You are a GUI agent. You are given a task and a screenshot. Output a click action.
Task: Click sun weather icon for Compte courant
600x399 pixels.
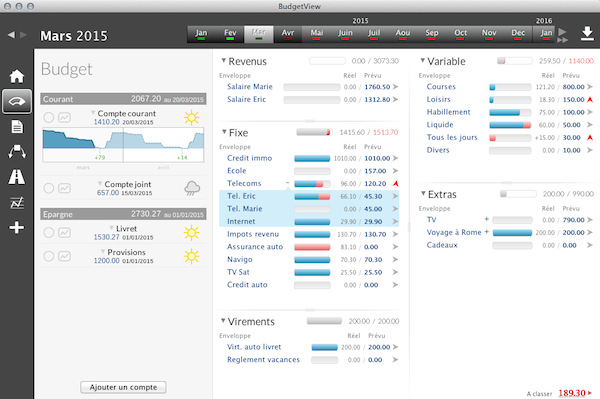pyautogui.click(x=191, y=117)
